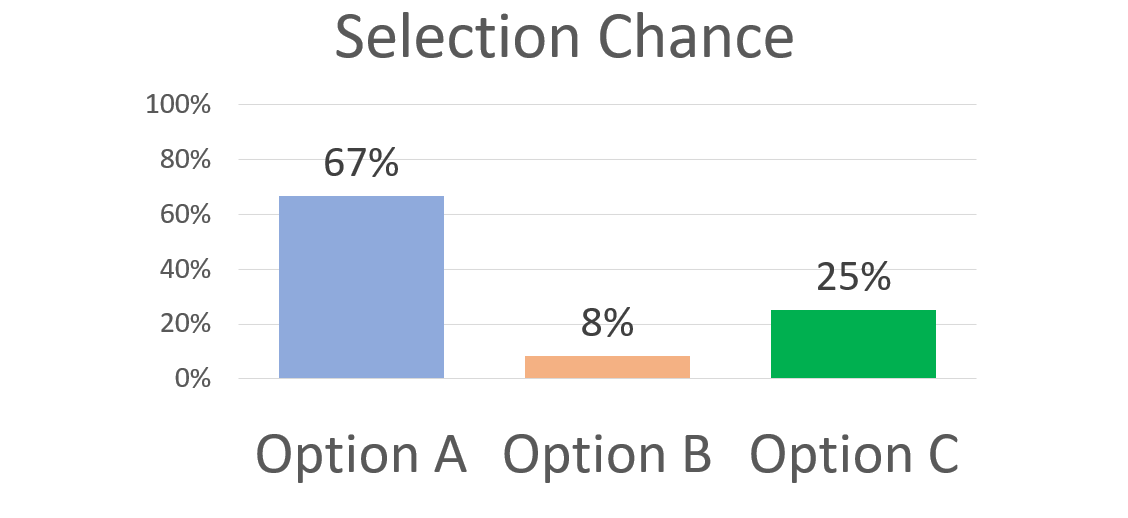Image resolution: width=1128 pixels, height=518 pixels.
Task: Click the 100% vertical axis label
Action: pos(178,105)
